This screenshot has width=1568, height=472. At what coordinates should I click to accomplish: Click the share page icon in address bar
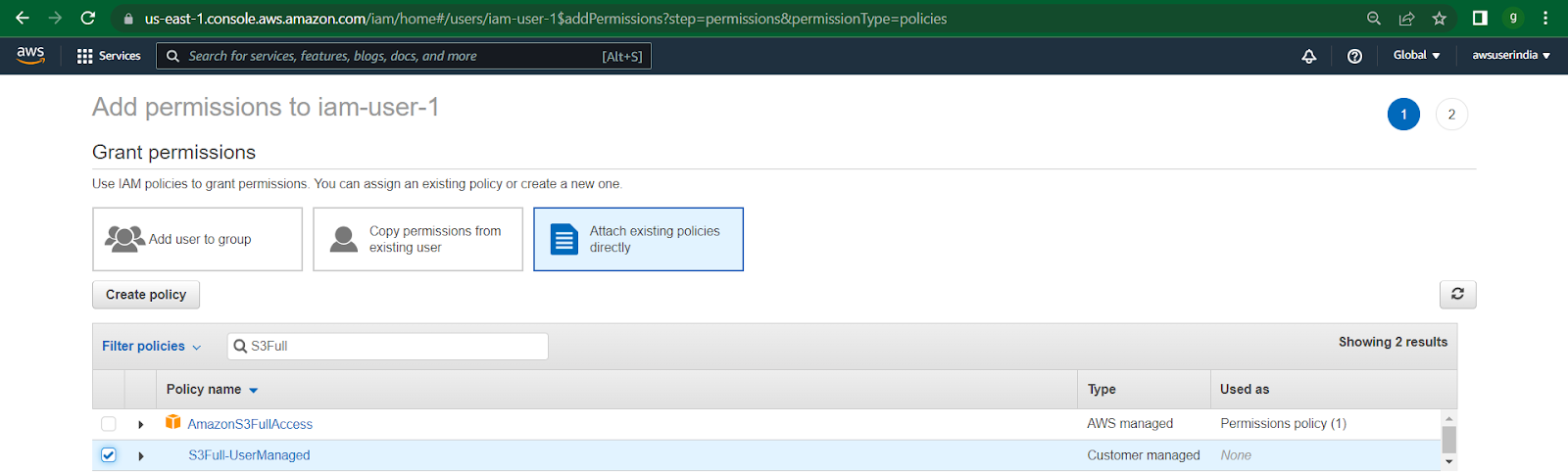tap(1406, 19)
